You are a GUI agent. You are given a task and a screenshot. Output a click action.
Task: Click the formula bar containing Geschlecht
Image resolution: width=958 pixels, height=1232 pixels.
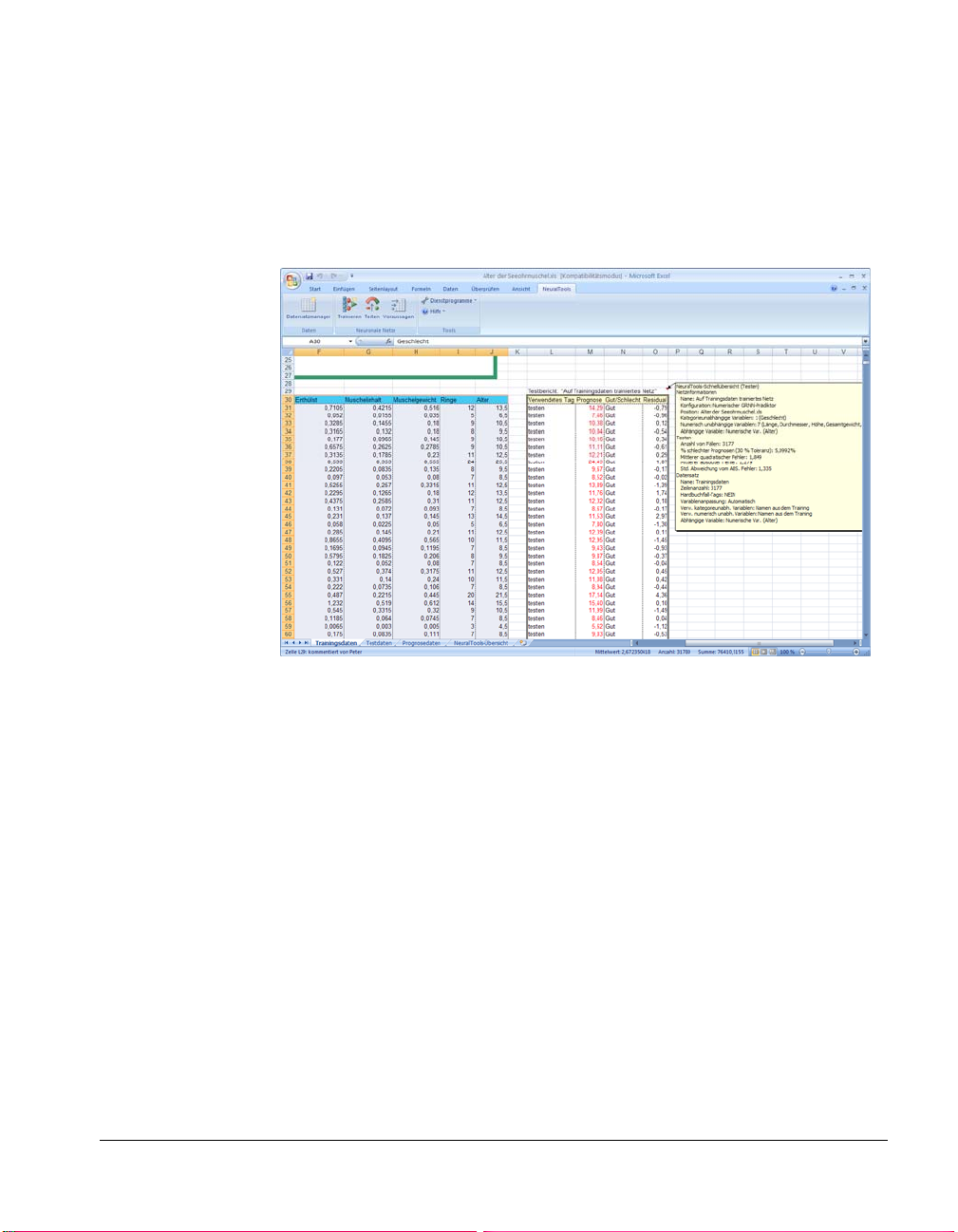pos(627,341)
